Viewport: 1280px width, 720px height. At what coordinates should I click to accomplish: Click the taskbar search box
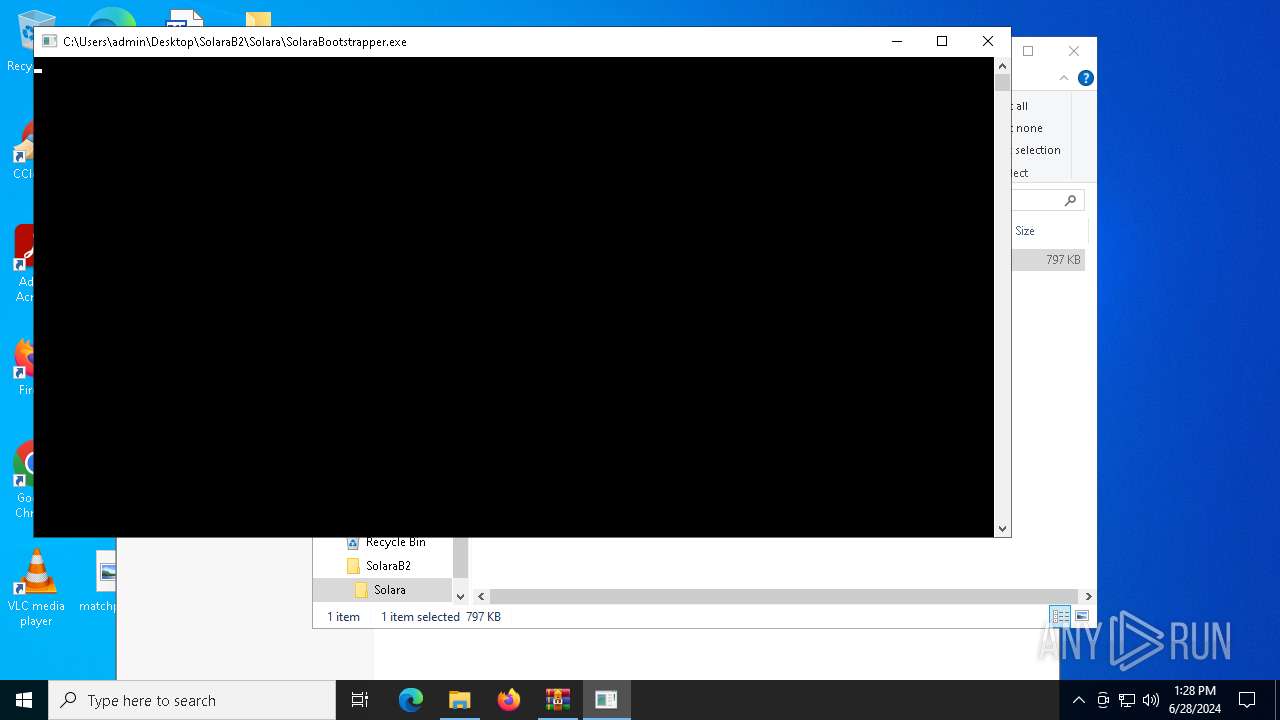192,700
